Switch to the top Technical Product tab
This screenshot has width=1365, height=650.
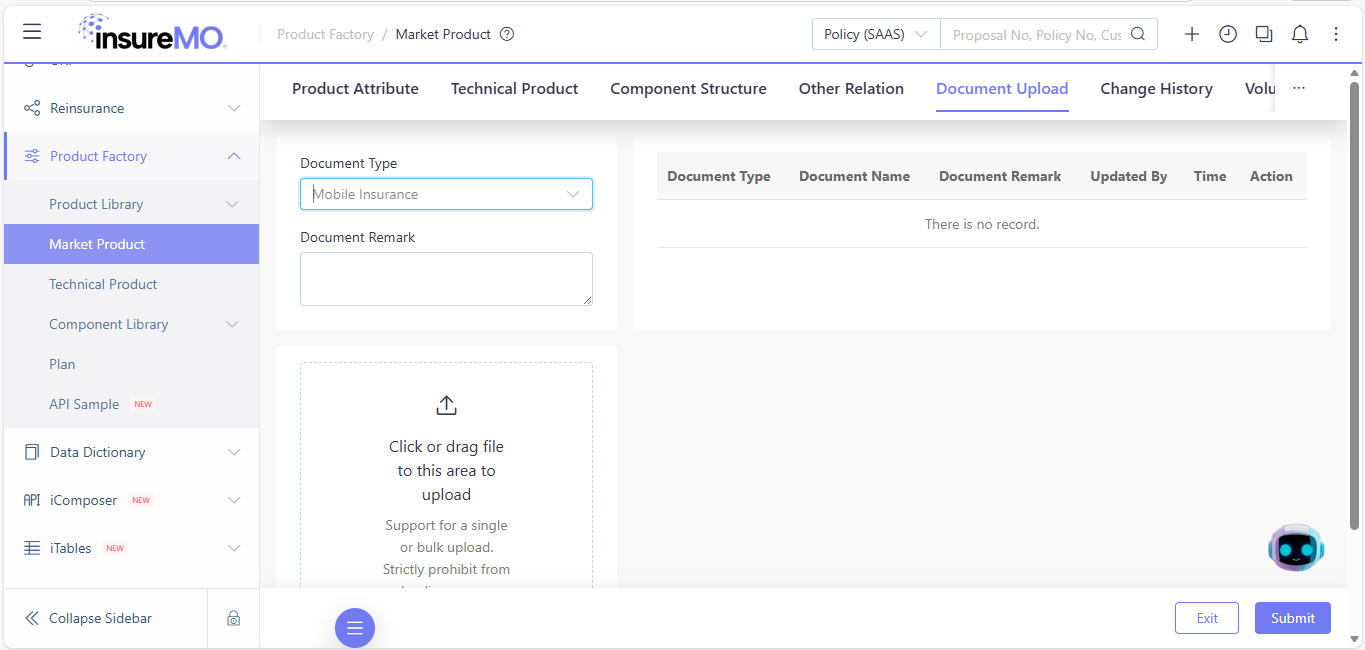(514, 88)
